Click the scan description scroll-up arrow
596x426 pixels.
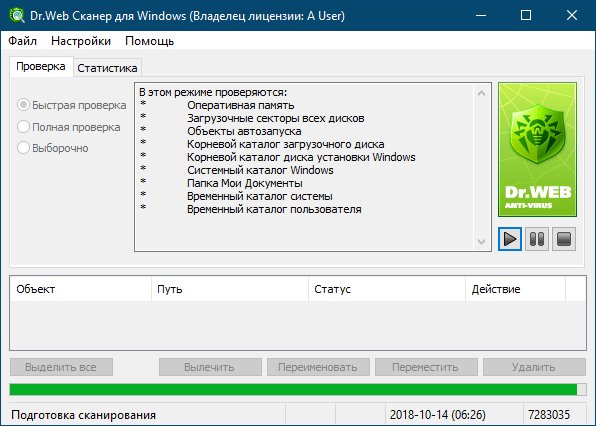[x=481, y=93]
